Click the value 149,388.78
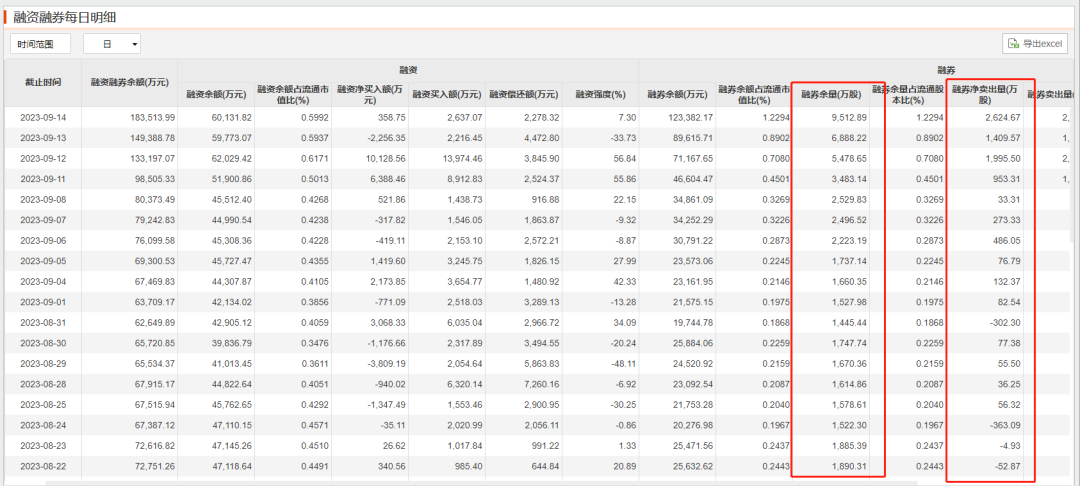Screen dimensions: 1080x486 click(x=152, y=138)
